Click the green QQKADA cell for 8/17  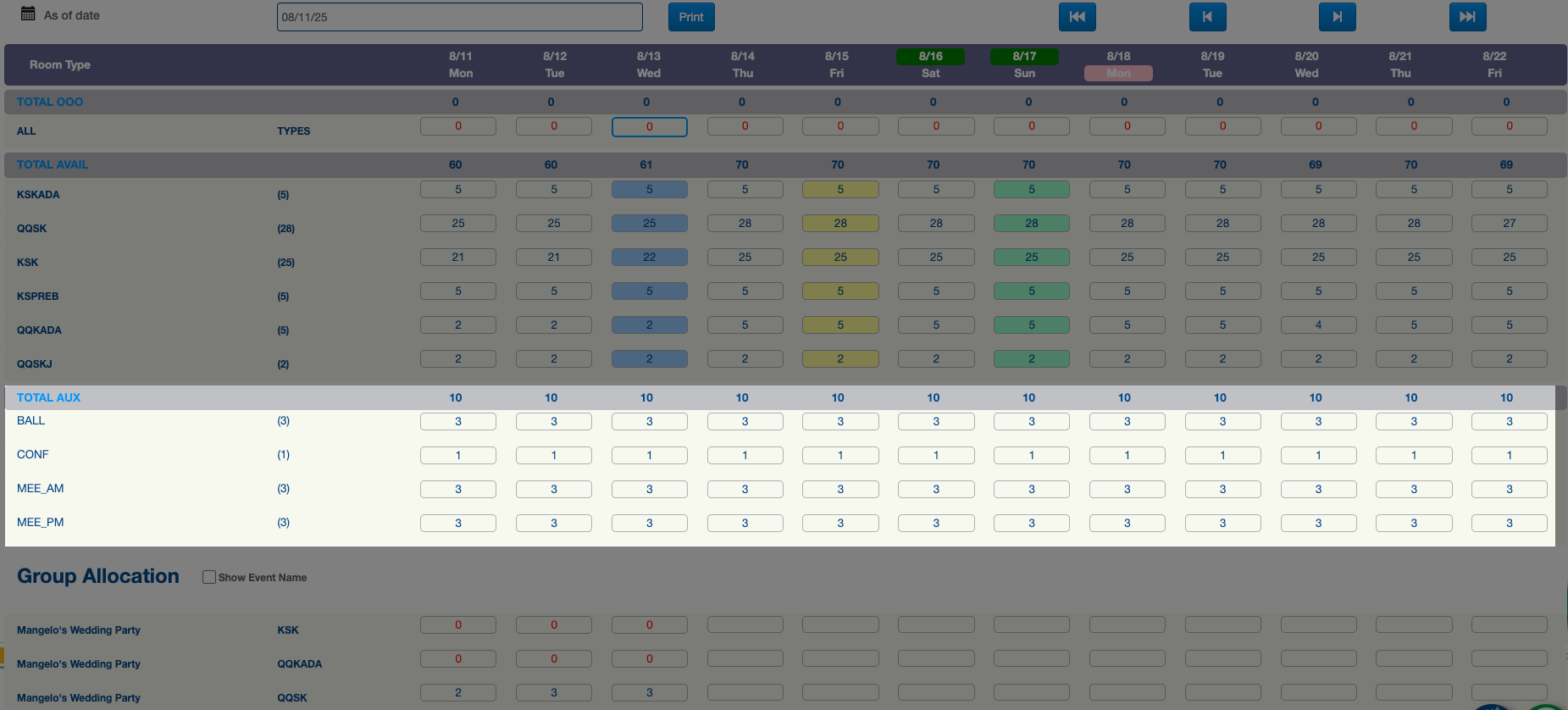[1031, 324]
